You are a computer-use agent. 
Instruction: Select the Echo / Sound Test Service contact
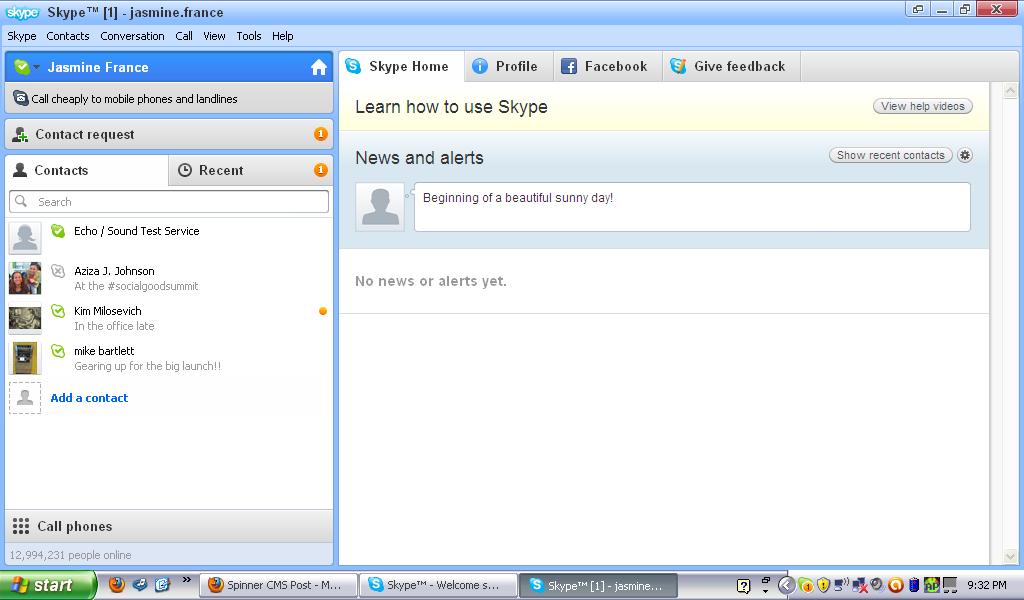(x=136, y=231)
